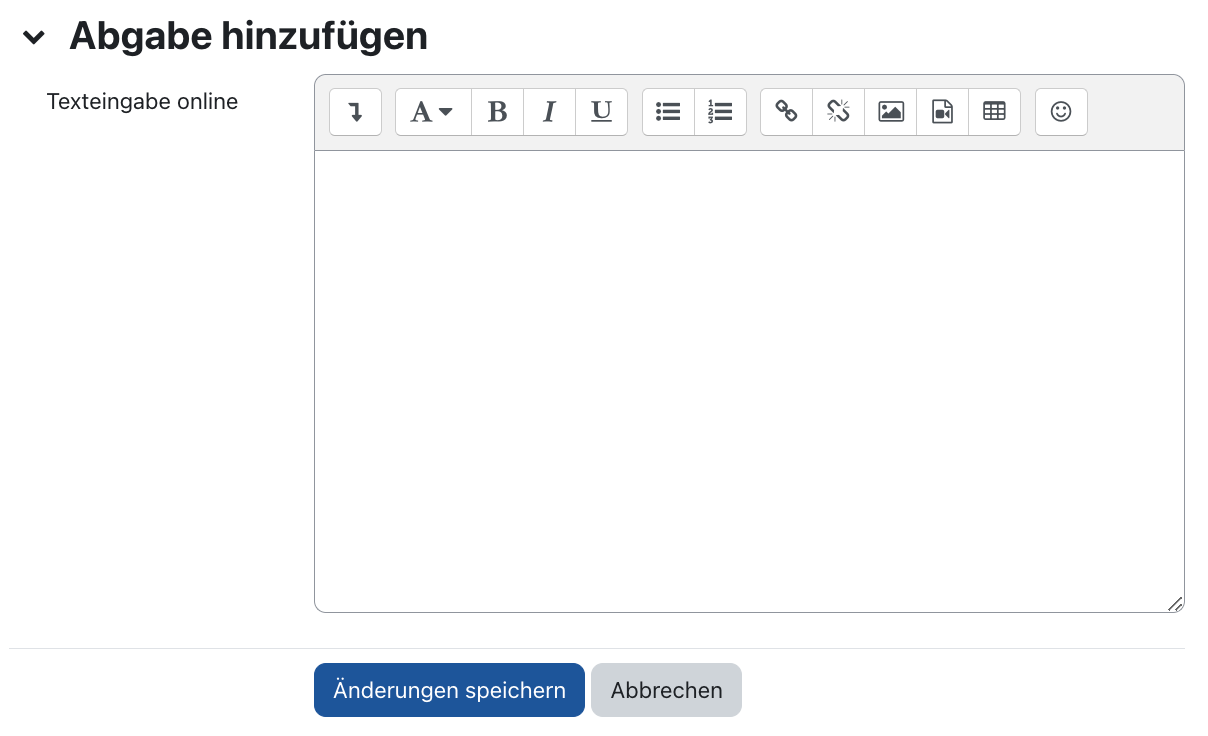This screenshot has height=736, width=1208.
Task: Toggle underline text formatting
Action: 601,112
